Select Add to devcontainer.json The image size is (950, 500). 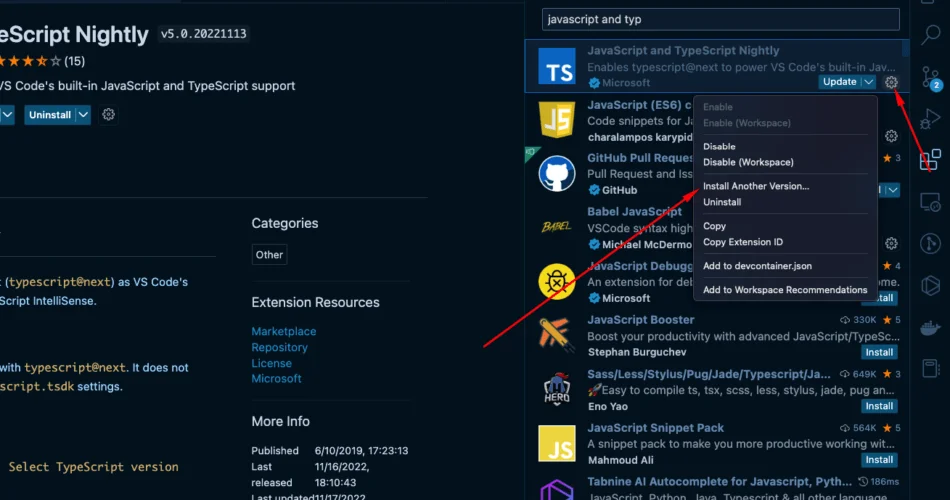[757, 266]
